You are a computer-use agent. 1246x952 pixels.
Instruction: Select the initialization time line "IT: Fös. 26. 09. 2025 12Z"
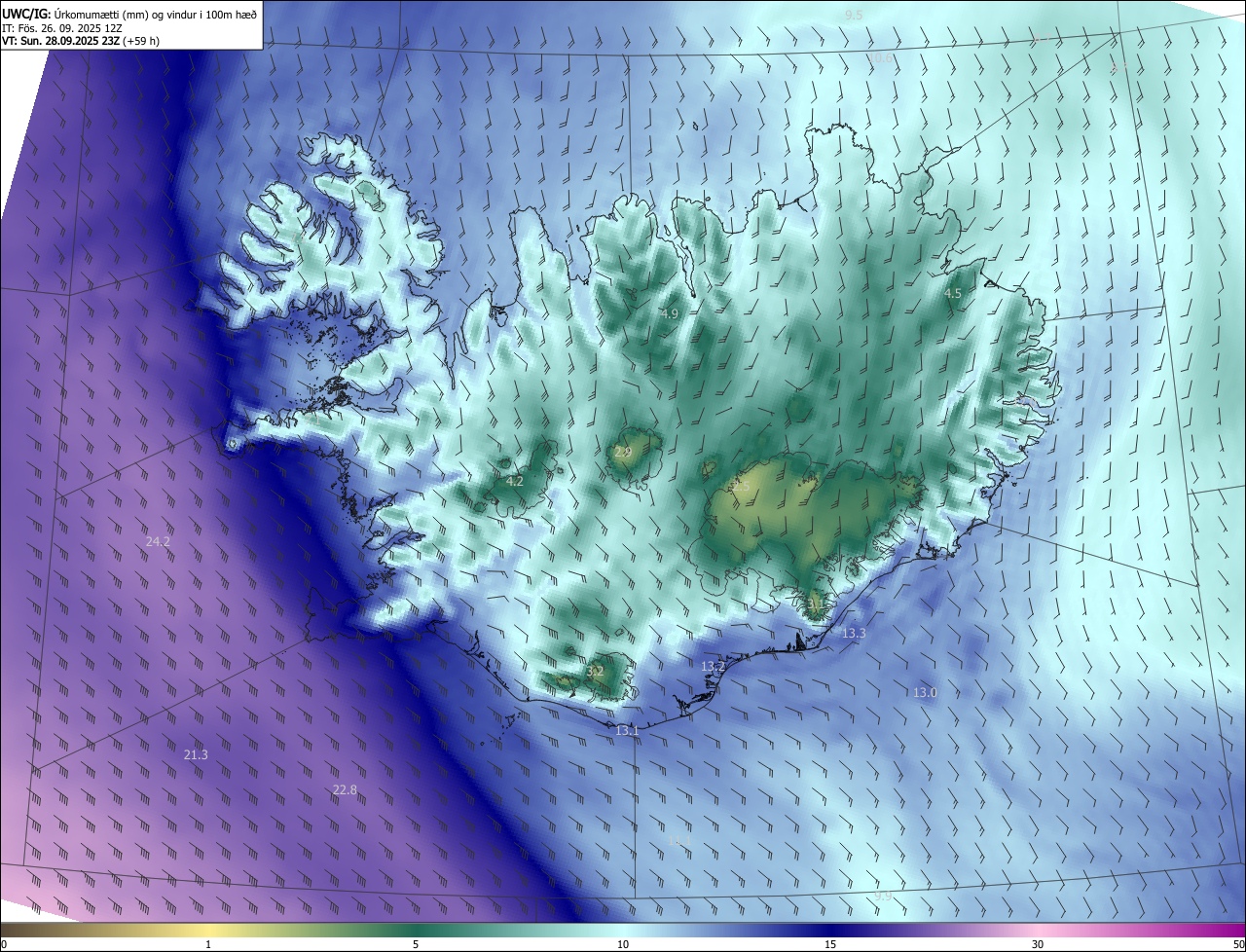(x=63, y=28)
